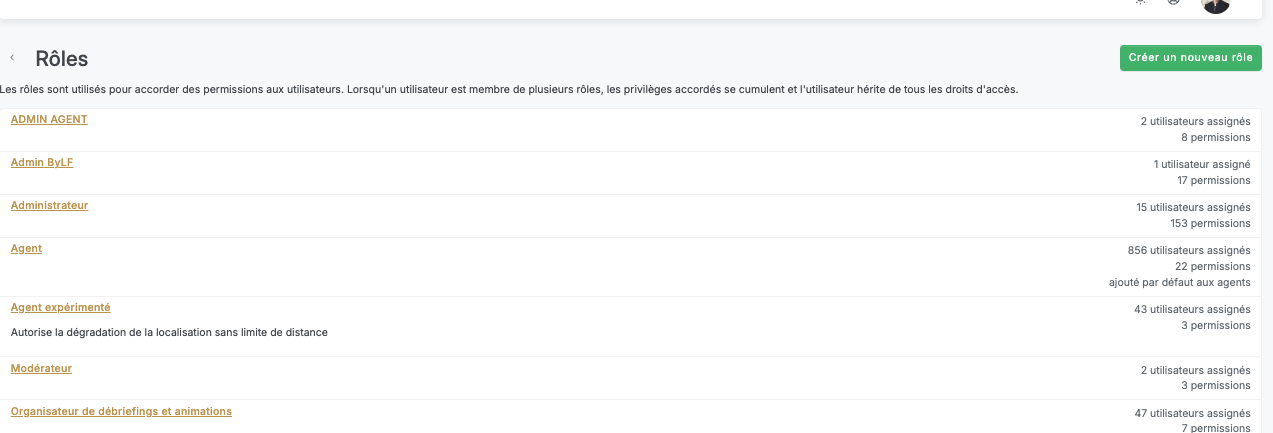The height and width of the screenshot is (433, 1273).
Task: Click "ajouté par défaut aux agents" note
Action: click(1179, 283)
